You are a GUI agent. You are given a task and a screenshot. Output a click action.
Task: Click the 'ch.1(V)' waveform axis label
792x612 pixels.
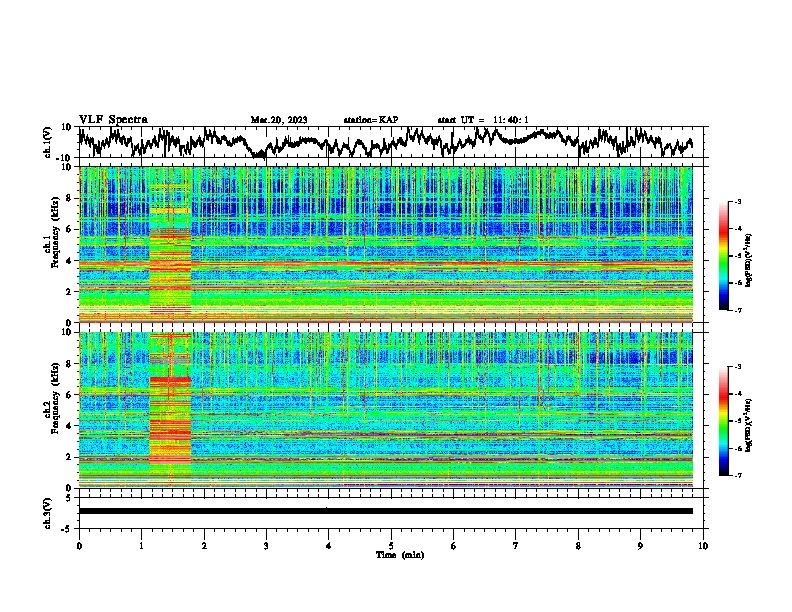pos(48,142)
